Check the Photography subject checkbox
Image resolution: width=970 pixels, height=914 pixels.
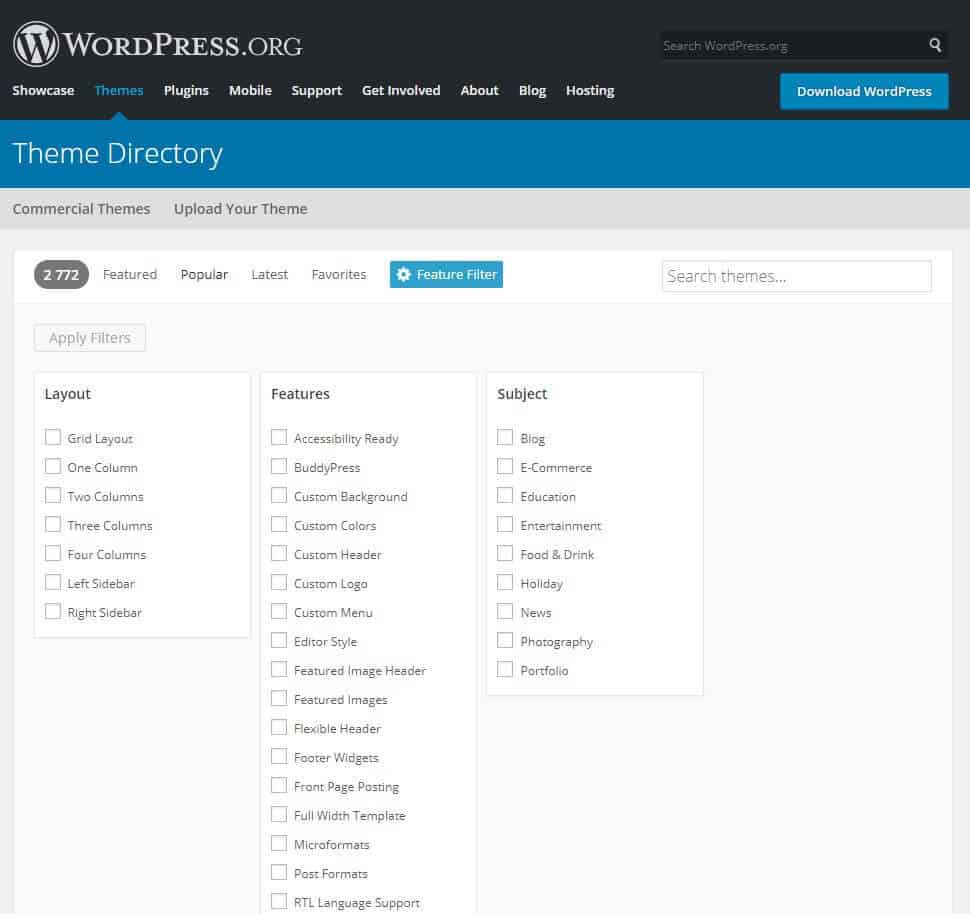[505, 640]
